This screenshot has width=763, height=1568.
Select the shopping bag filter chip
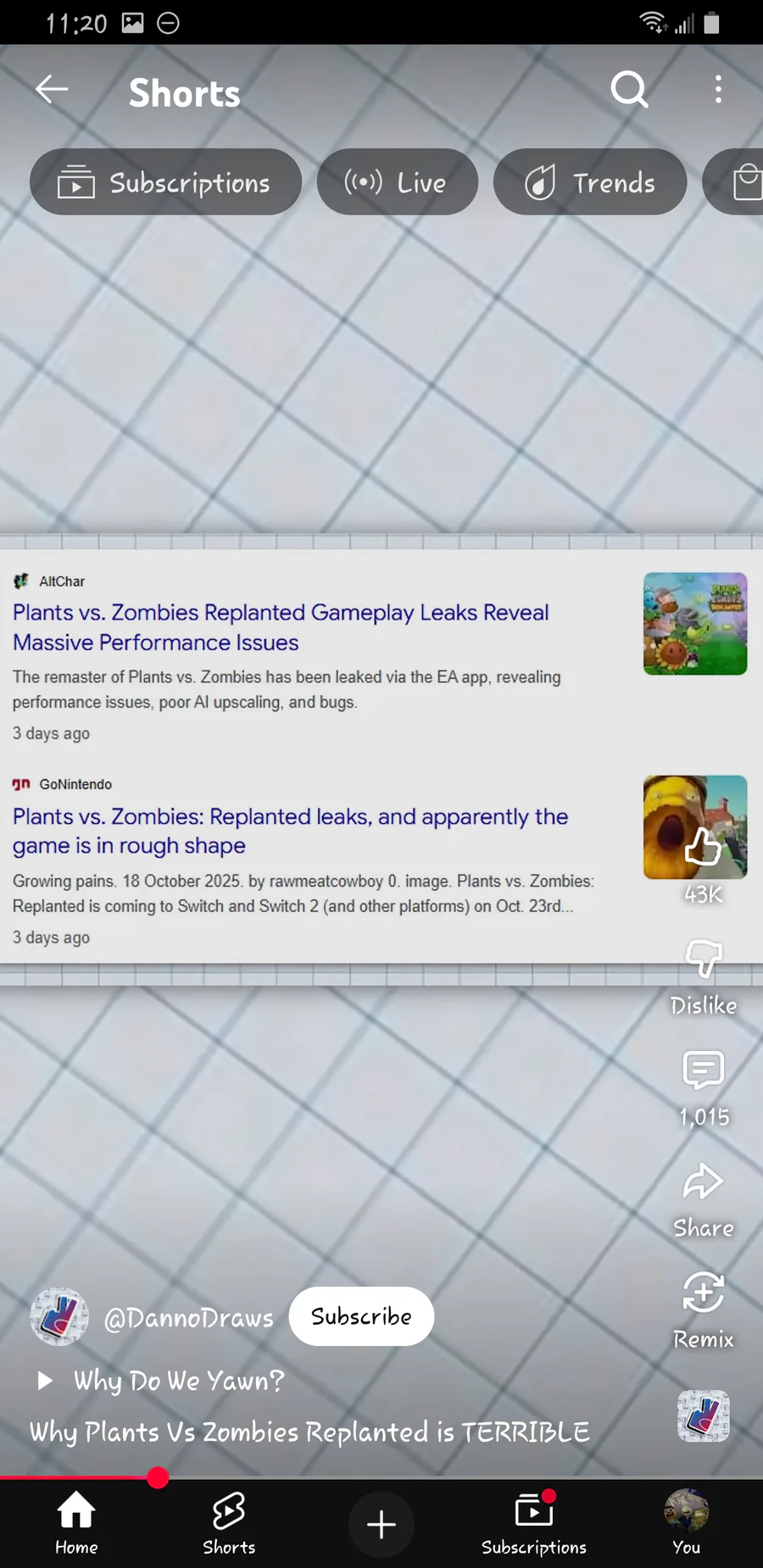[734, 182]
